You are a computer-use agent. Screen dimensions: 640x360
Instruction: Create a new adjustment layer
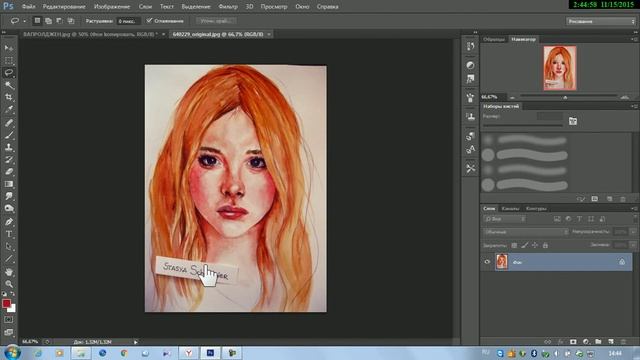(586, 342)
